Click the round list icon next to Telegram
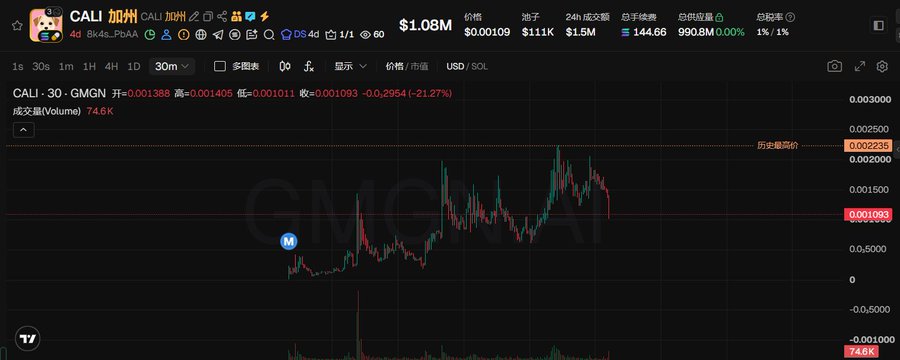 click(x=234, y=34)
